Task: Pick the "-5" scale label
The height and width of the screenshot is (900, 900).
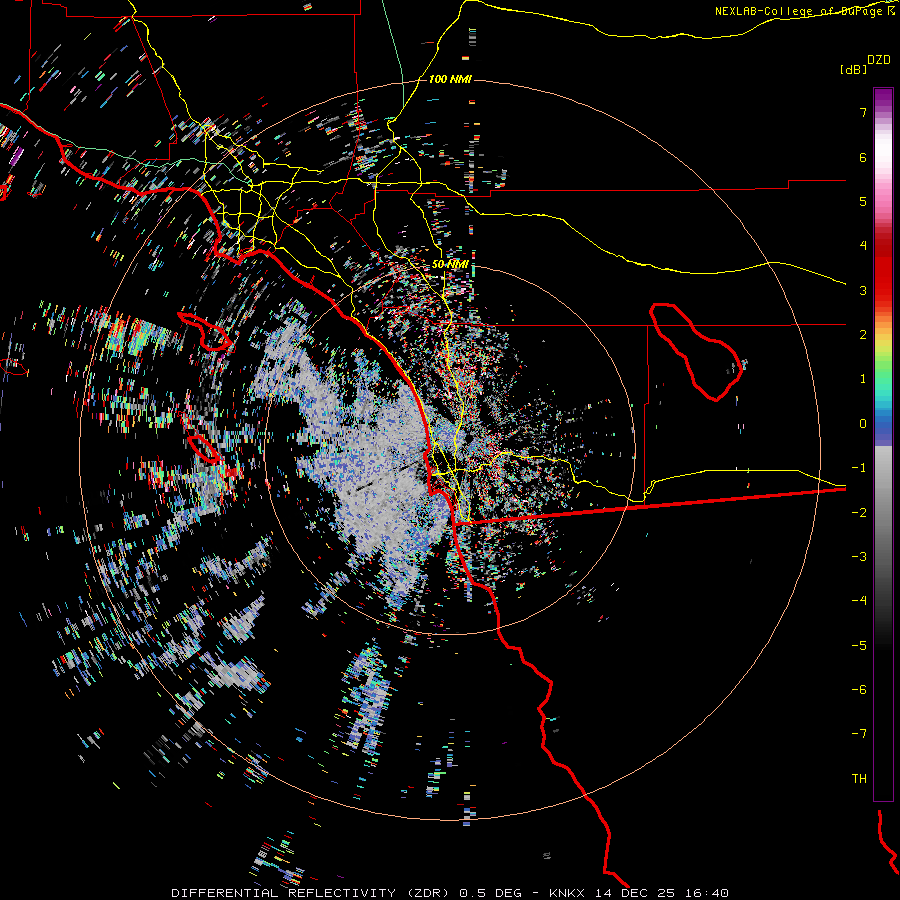Action: 859,646
